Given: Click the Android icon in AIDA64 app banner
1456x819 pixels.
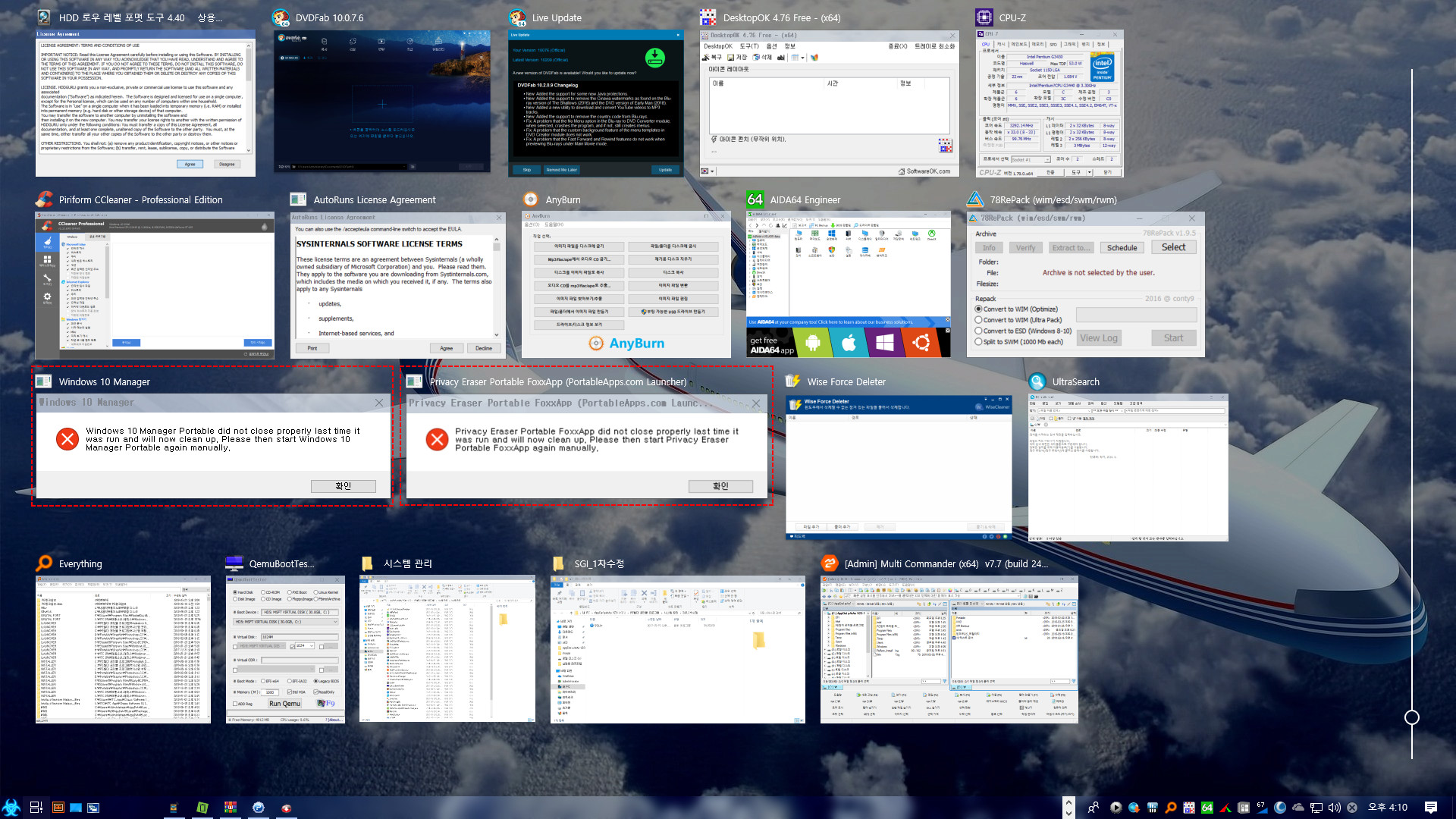Looking at the screenshot, I should click(812, 344).
